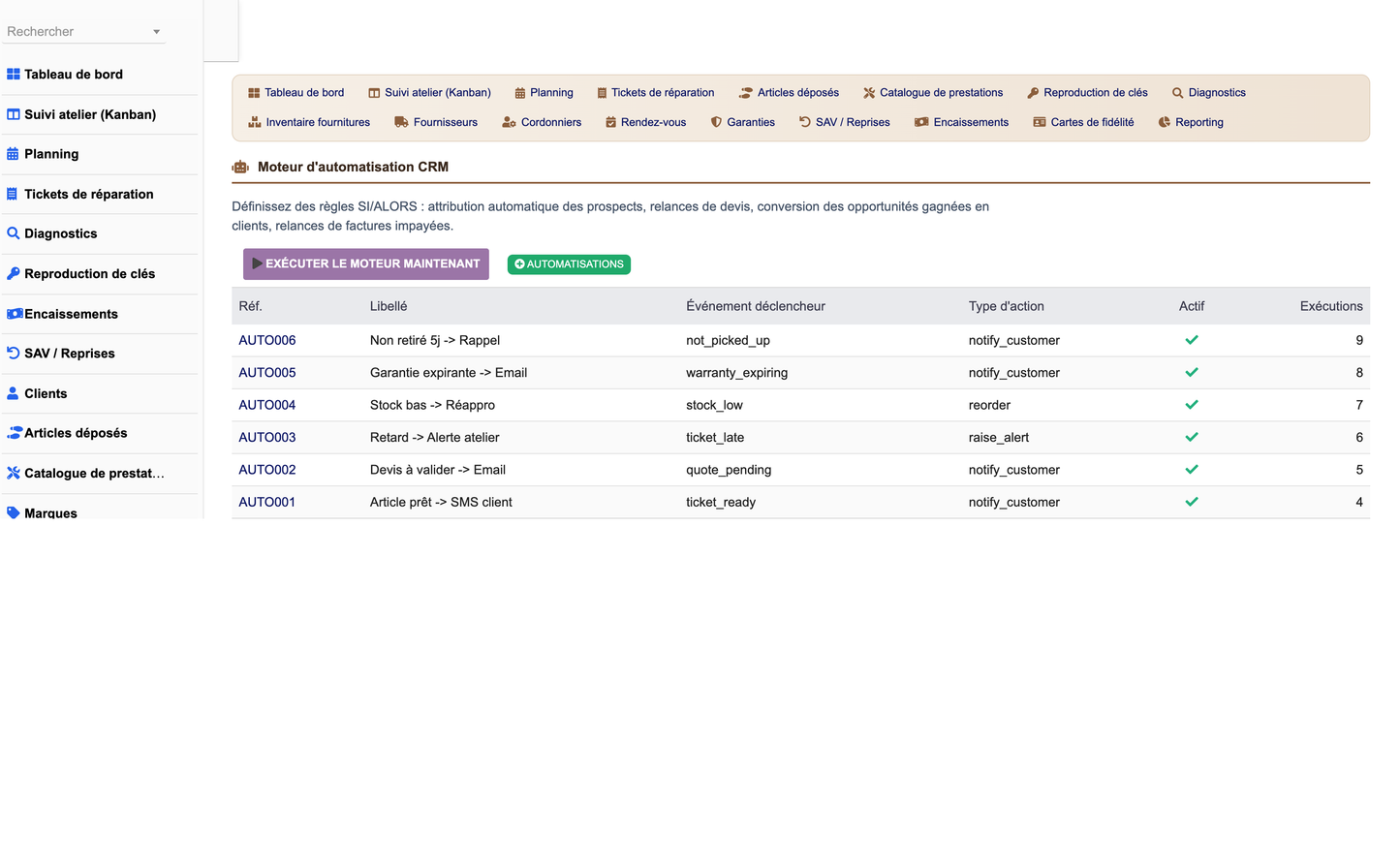
Task: Click the Suivi atelier (Kanban) sidebar icon
Action: [14, 114]
